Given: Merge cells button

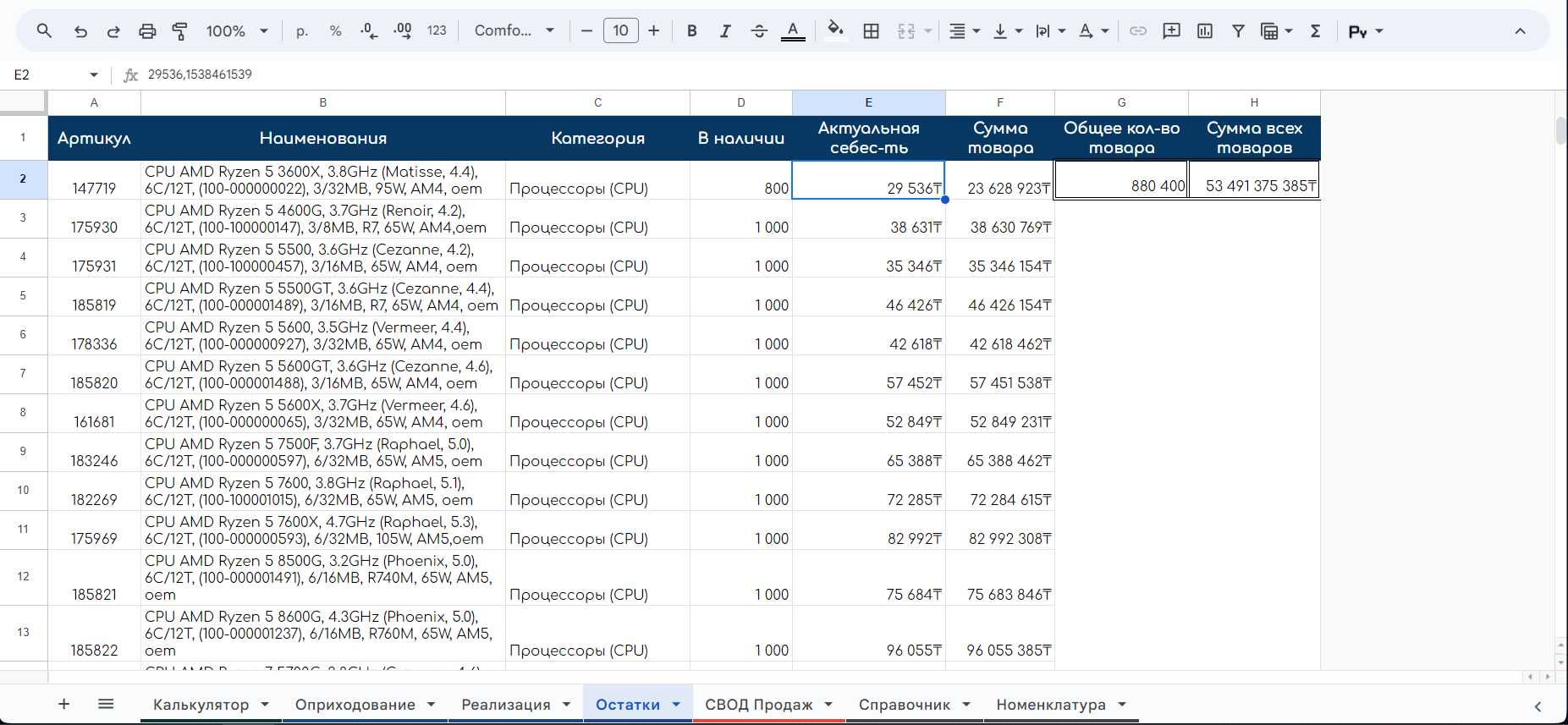Looking at the screenshot, I should pyautogui.click(x=906, y=30).
